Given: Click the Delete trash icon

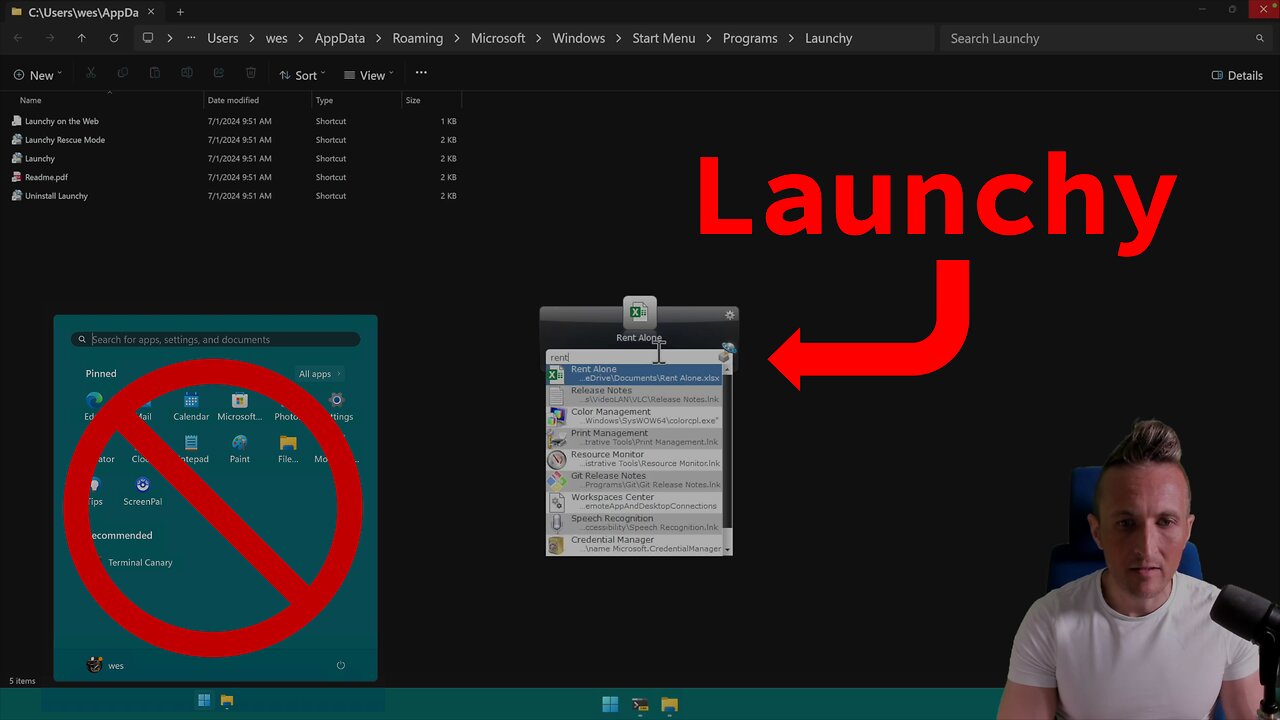Looking at the screenshot, I should 251,74.
